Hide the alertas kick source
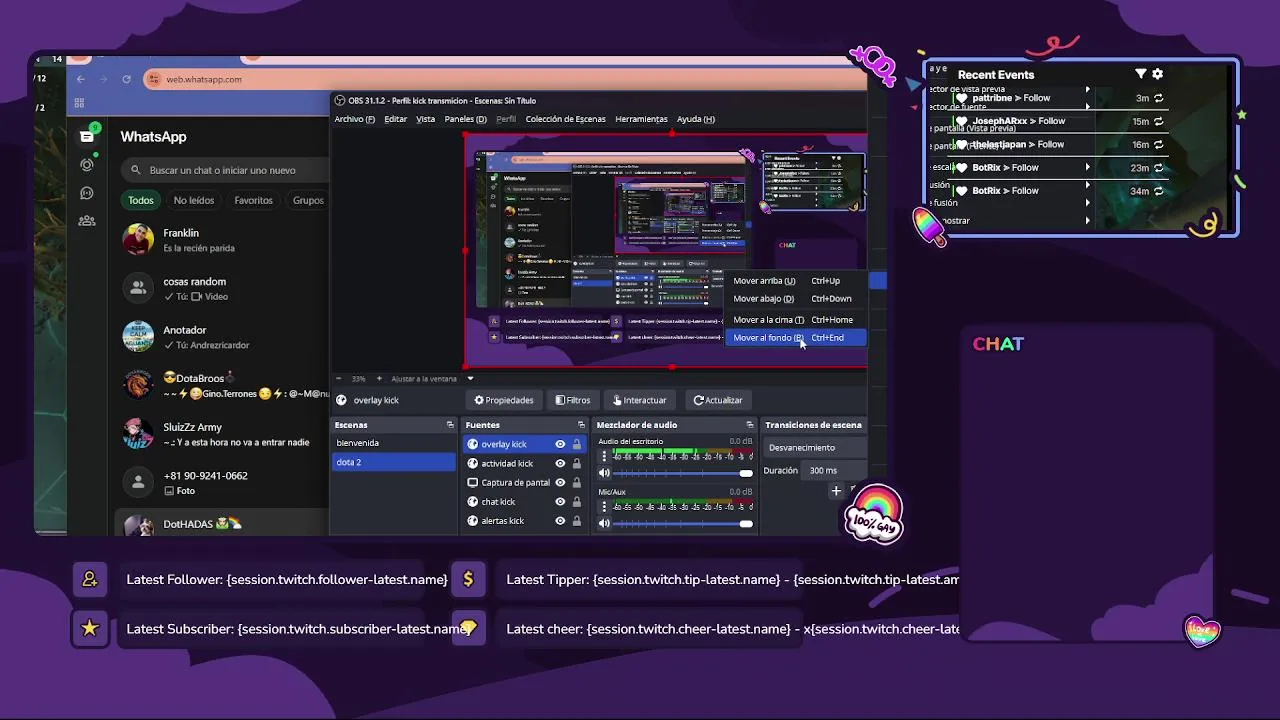Viewport: 1280px width, 720px height. (560, 520)
